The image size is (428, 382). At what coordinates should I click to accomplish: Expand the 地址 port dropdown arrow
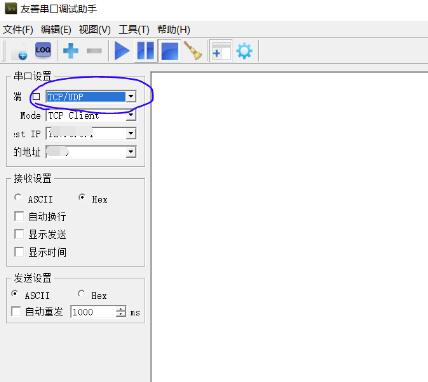(131, 152)
